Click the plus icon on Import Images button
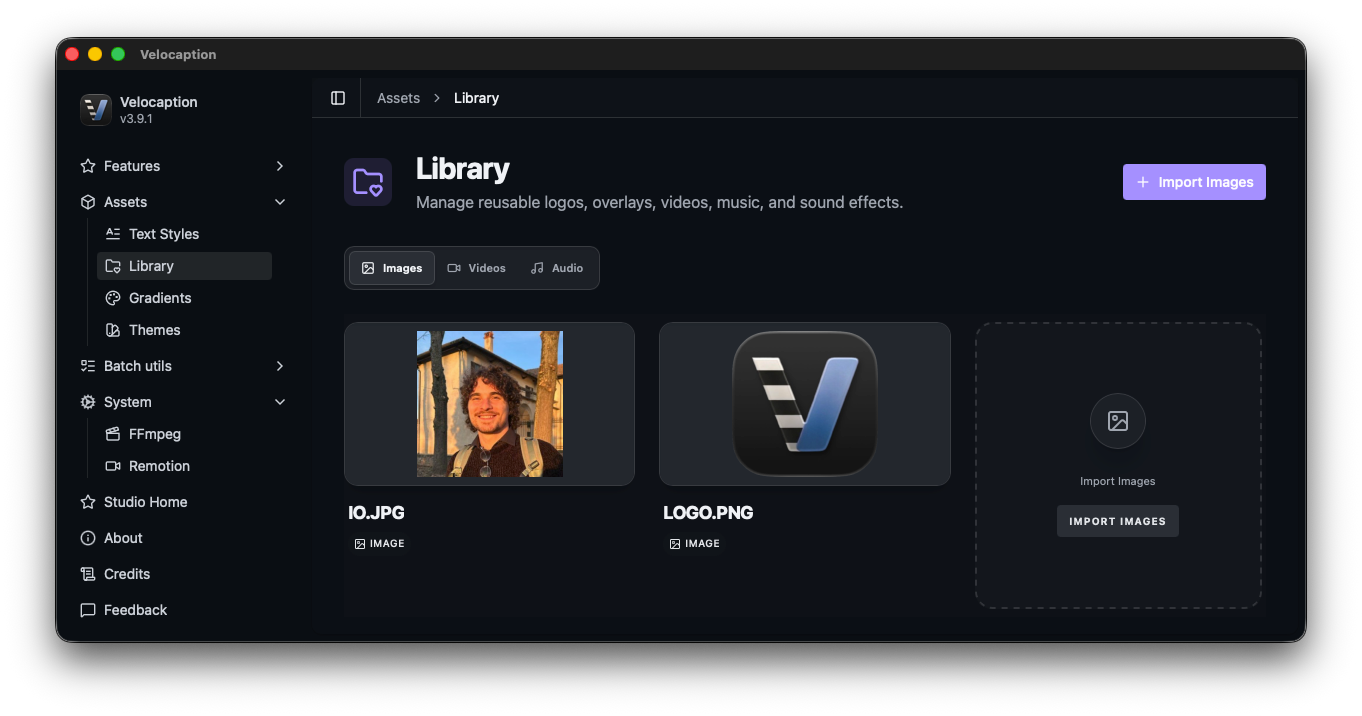This screenshot has width=1362, height=716. tap(1143, 182)
